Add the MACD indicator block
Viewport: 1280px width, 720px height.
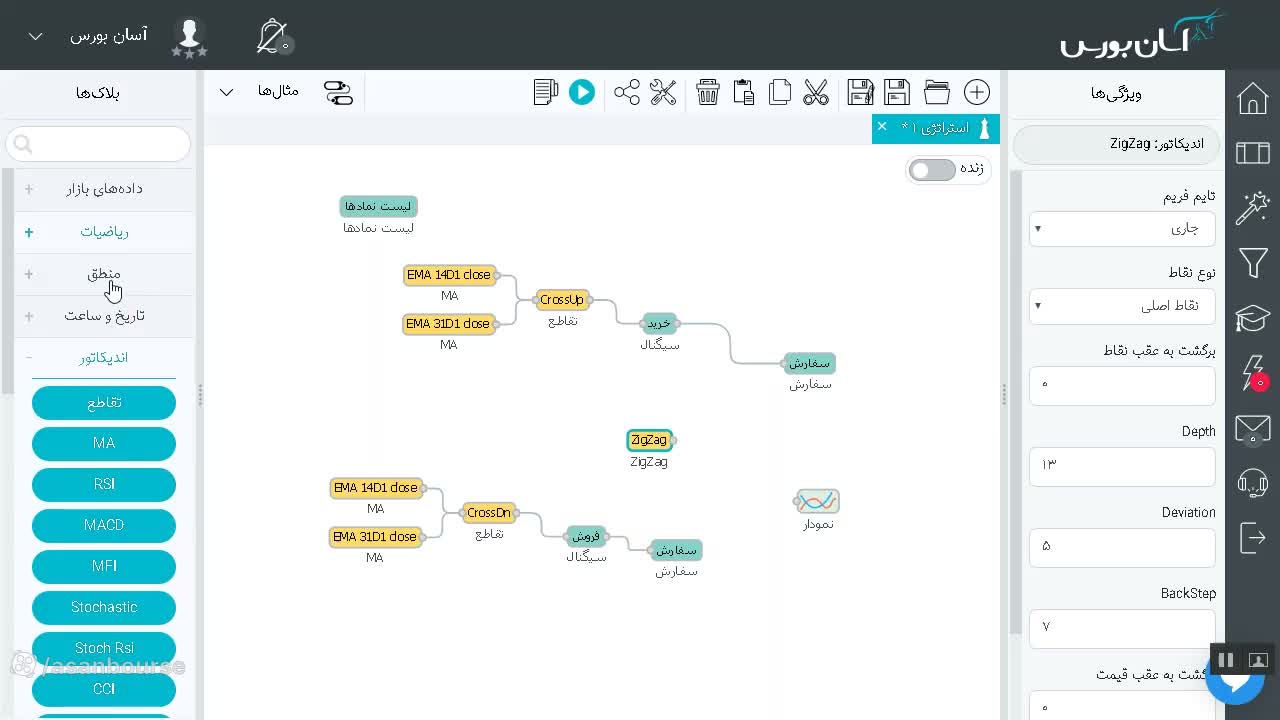tap(104, 525)
